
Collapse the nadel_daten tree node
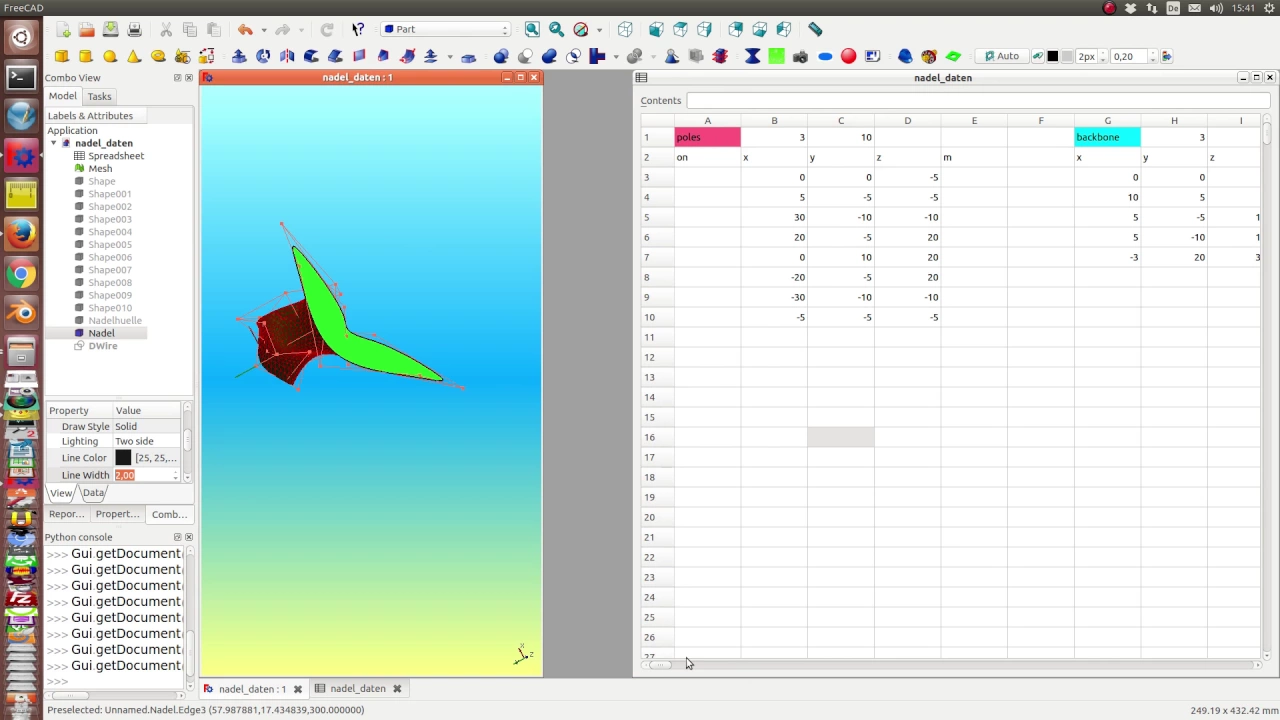(54, 143)
